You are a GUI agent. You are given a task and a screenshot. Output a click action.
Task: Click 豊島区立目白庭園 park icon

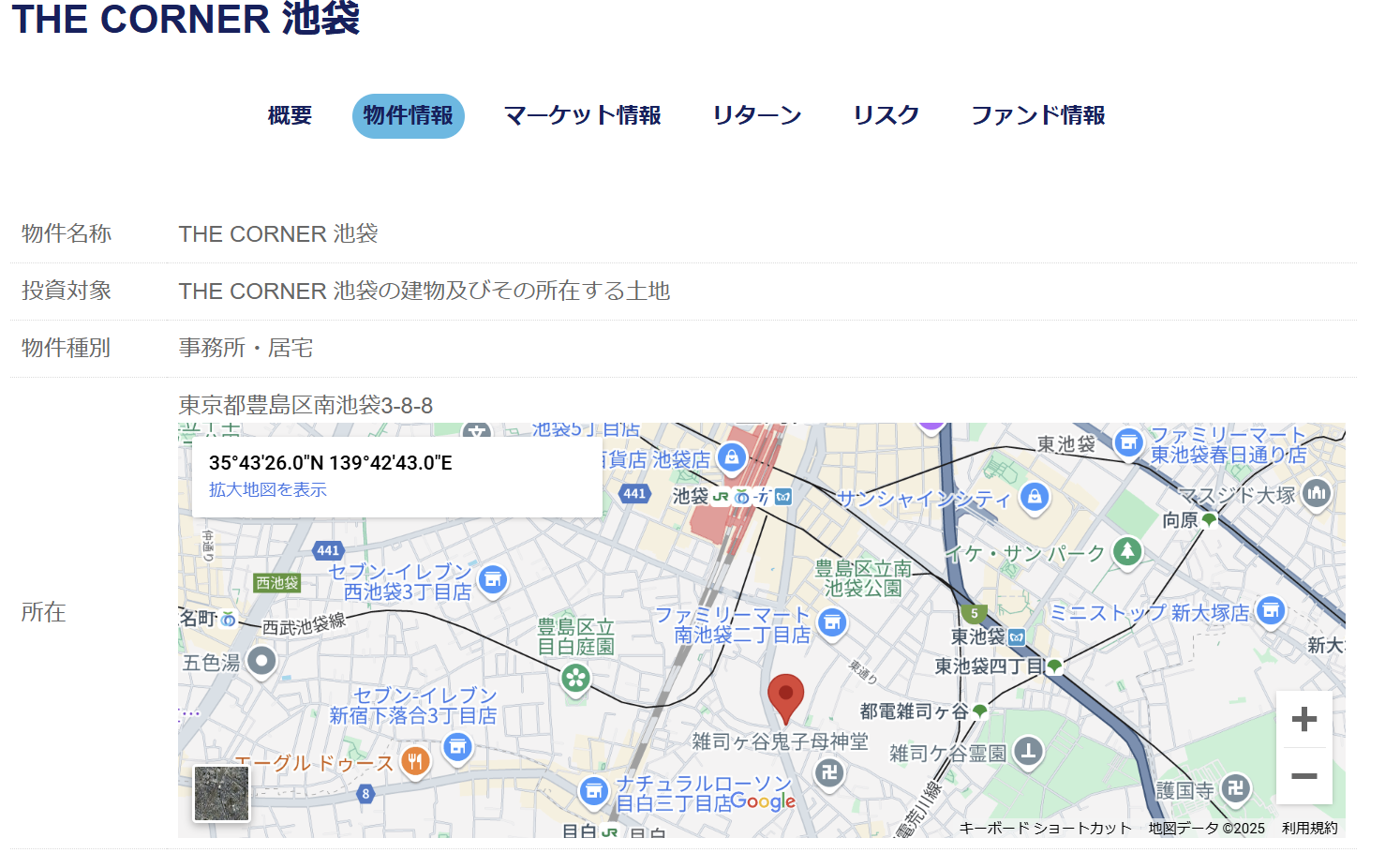pos(575,677)
